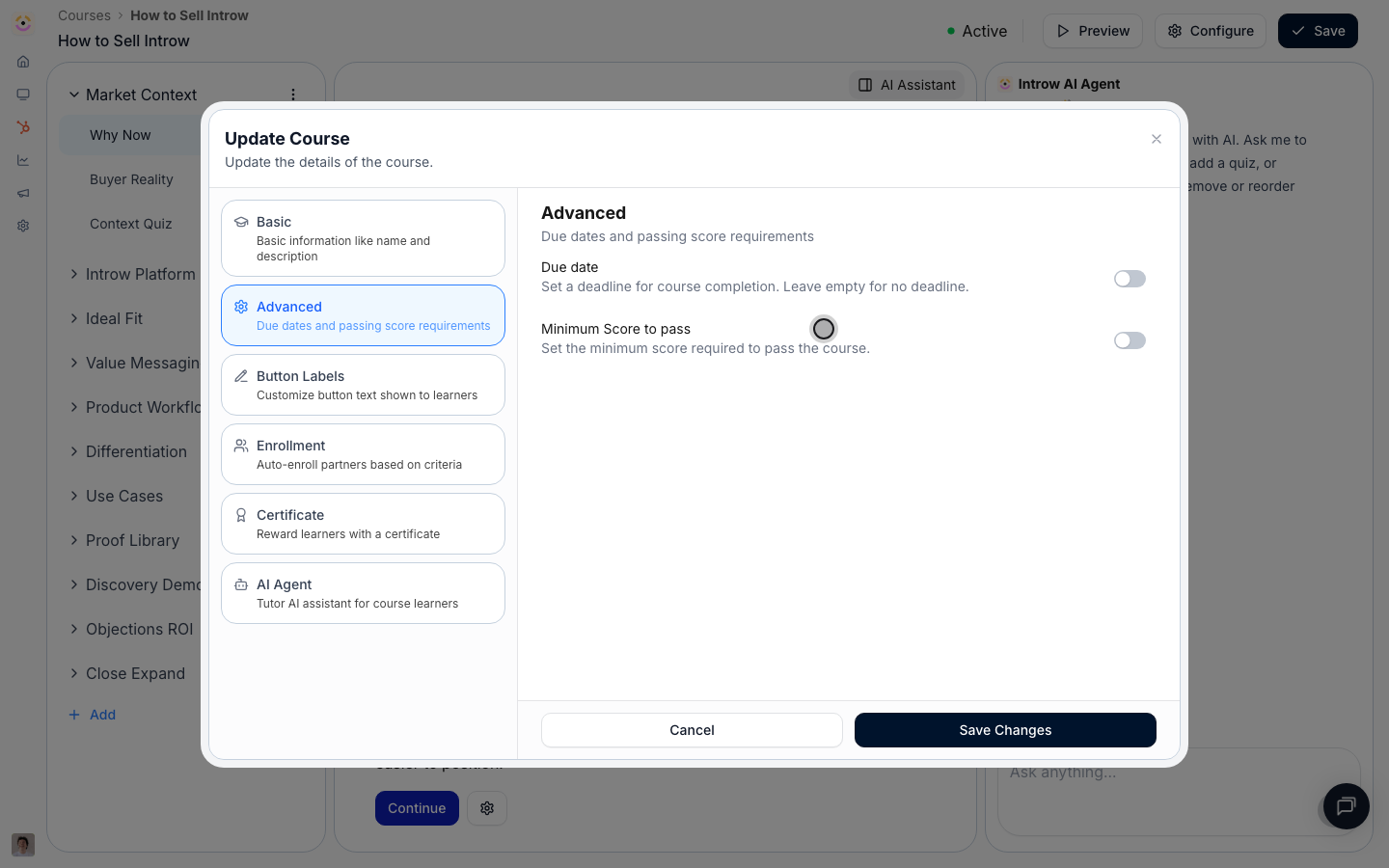Open the Home icon in sidebar
Viewport: 1389px width, 868px height.
23,62
